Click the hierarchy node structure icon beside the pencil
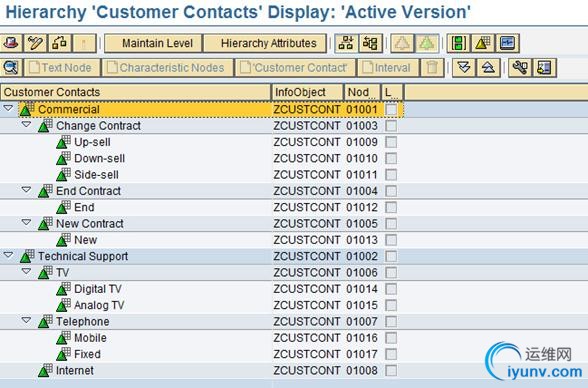 pyautogui.click(x=60, y=43)
